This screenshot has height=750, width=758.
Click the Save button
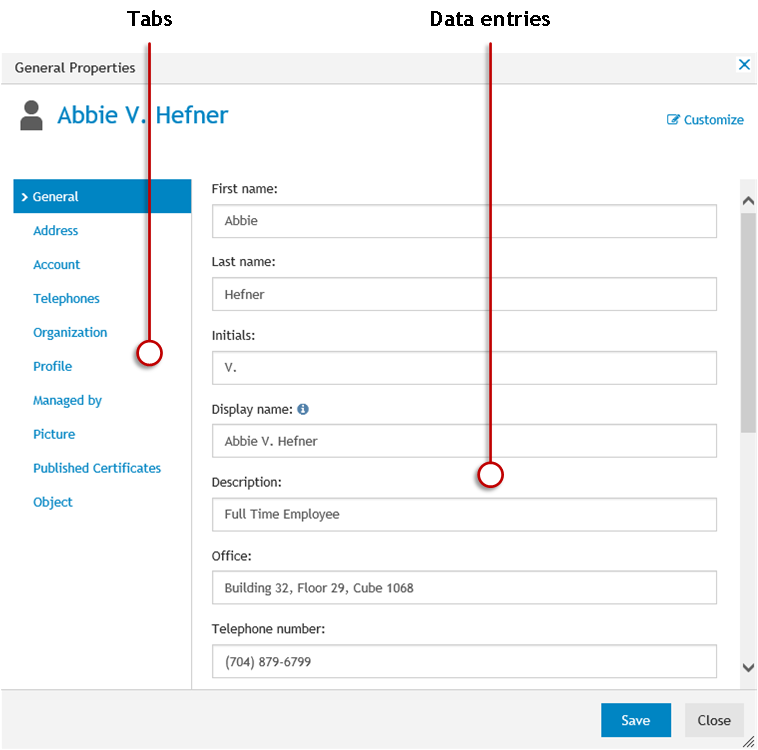(x=635, y=720)
